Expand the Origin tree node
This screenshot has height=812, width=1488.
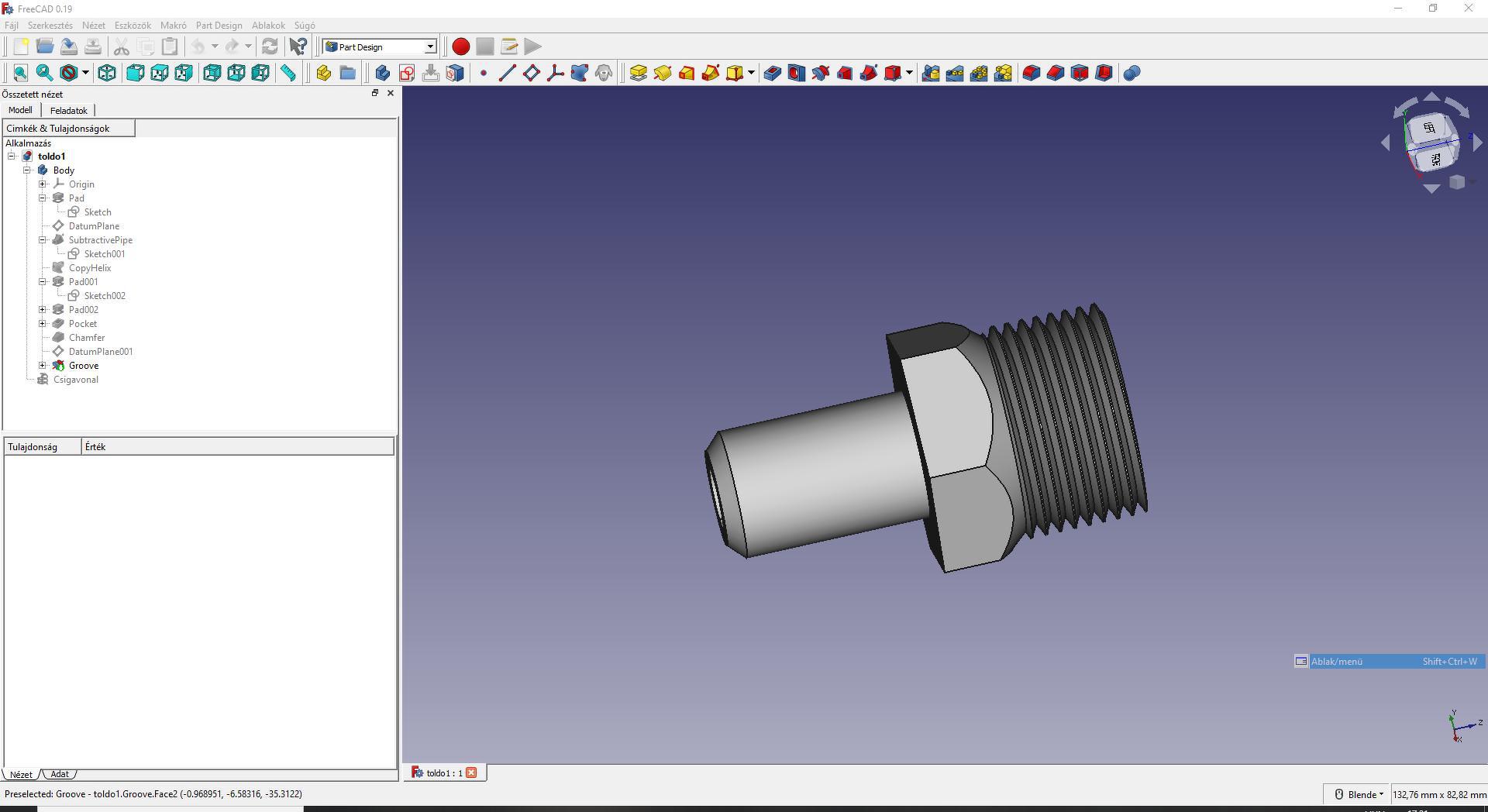(x=43, y=184)
